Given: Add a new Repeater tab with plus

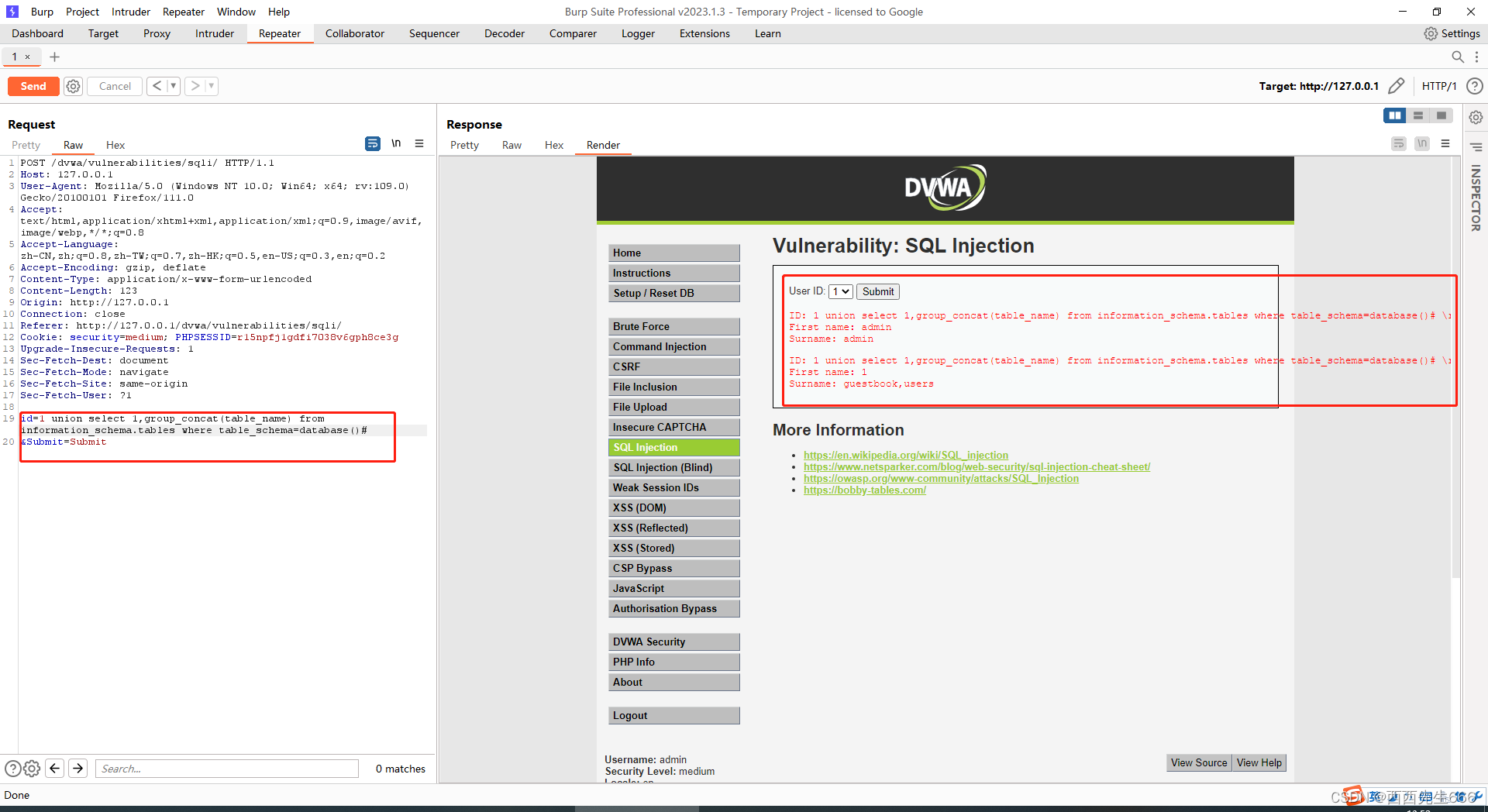Looking at the screenshot, I should pyautogui.click(x=54, y=57).
